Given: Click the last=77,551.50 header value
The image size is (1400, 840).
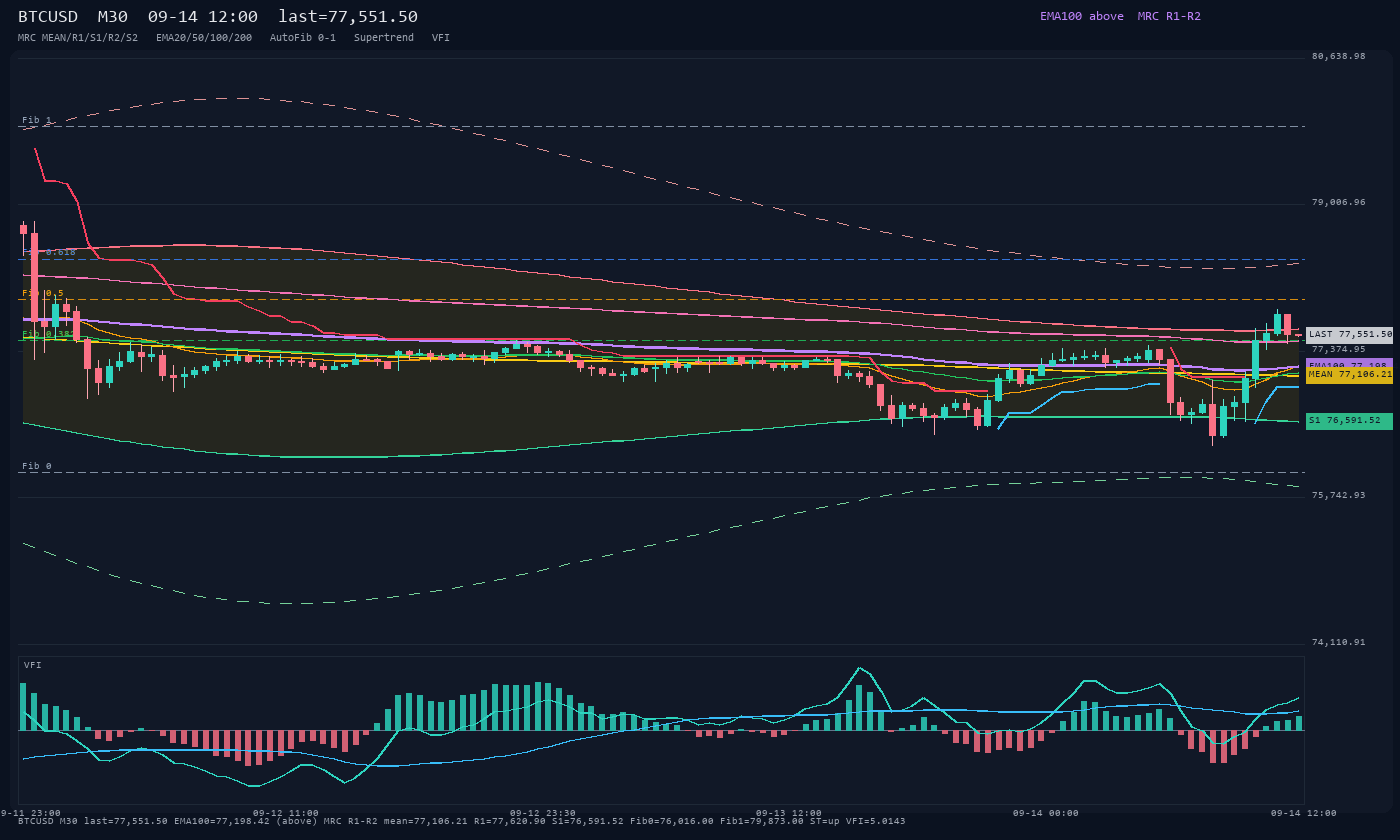Looking at the screenshot, I should pyautogui.click(x=348, y=16).
